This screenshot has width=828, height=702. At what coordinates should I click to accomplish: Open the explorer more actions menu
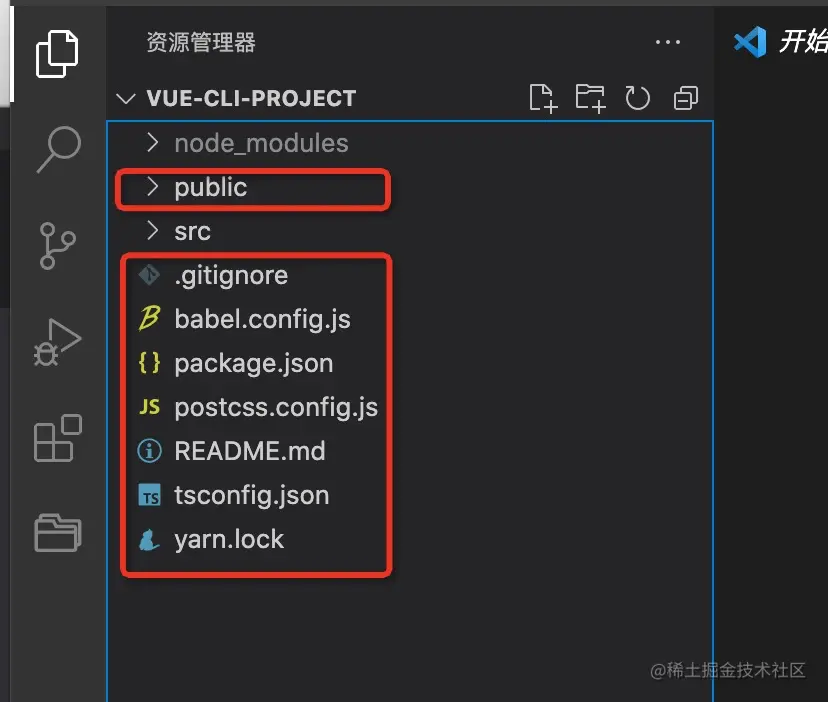point(667,43)
